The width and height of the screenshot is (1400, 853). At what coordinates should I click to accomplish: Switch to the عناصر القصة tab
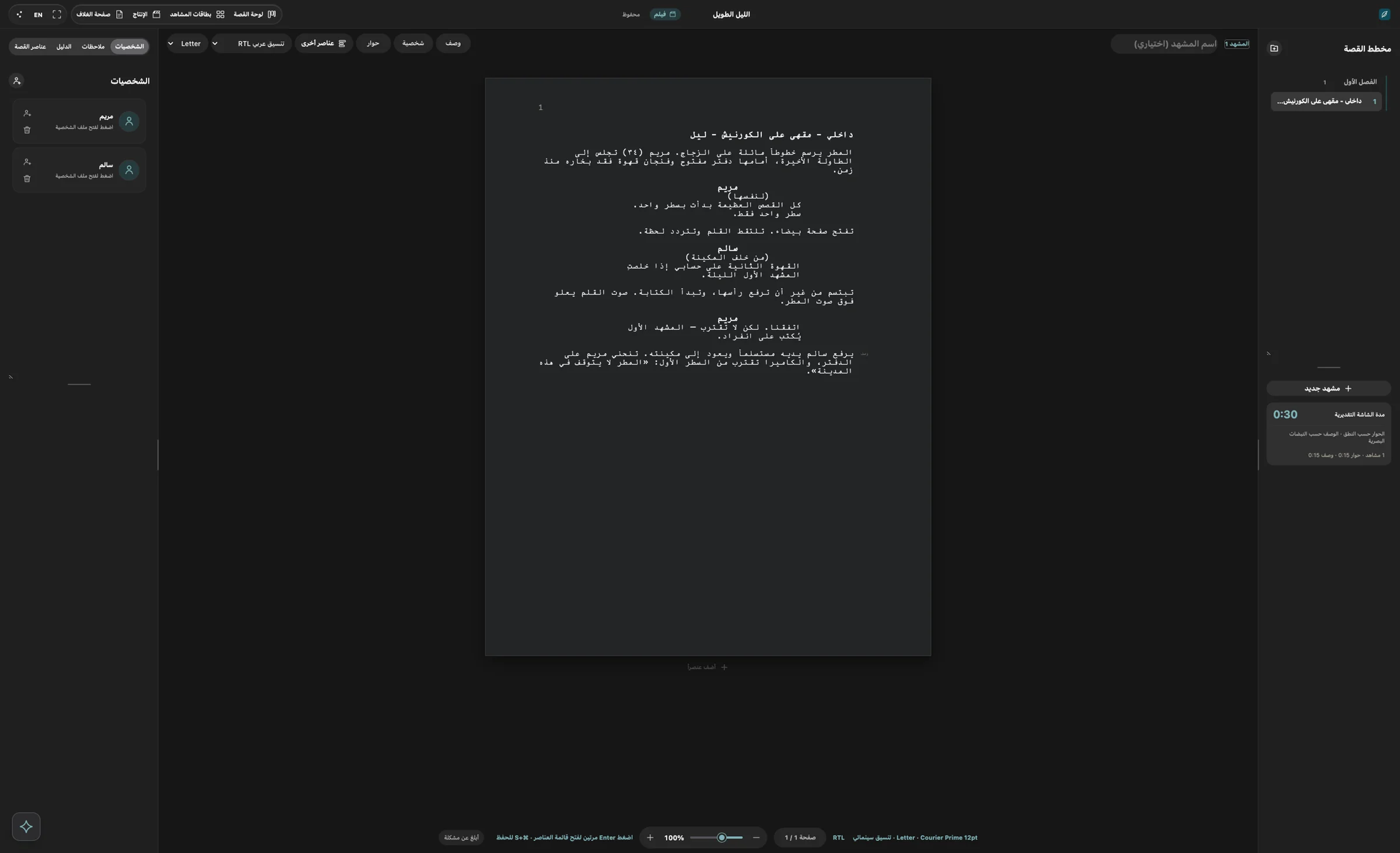(30, 47)
